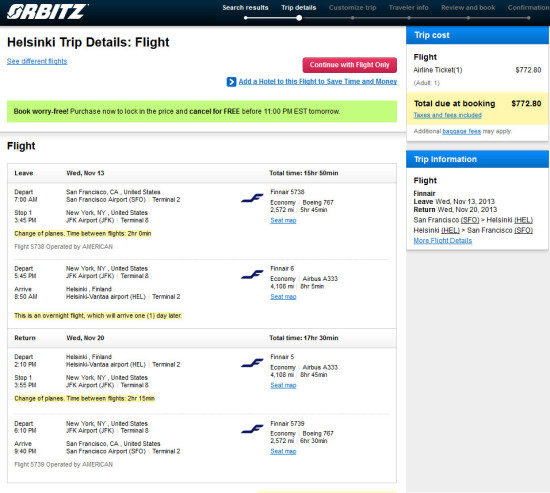Select the Trip details step
The image size is (550, 493).
[299, 8]
